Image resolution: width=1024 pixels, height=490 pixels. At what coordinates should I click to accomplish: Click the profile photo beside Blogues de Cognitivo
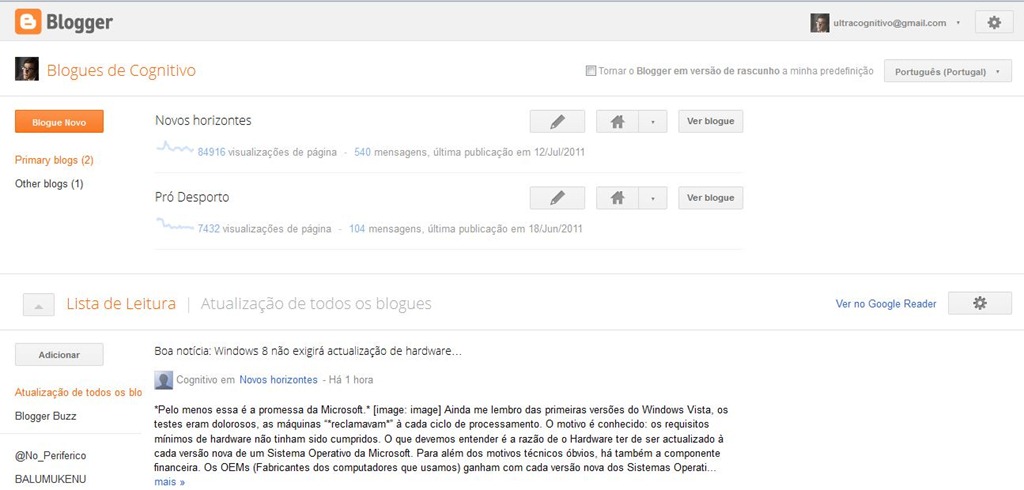[x=27, y=69]
